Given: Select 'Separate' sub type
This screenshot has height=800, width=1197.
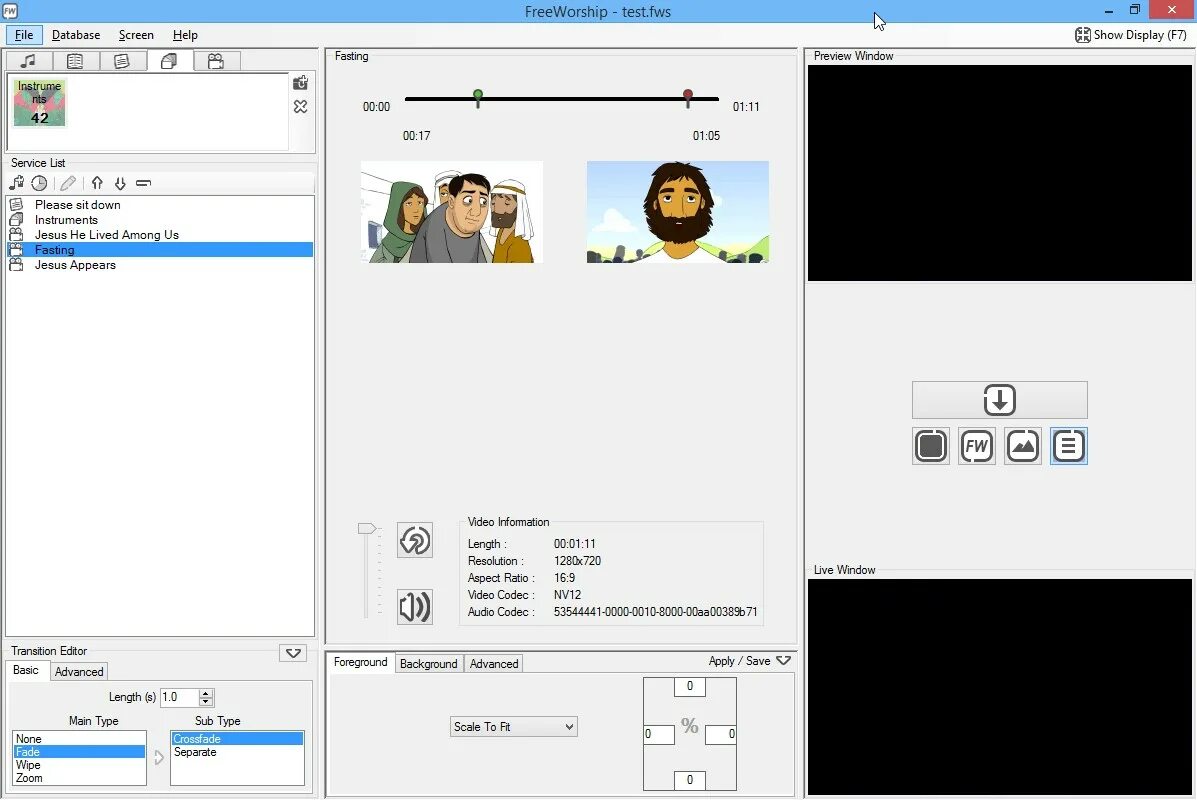Looking at the screenshot, I should point(237,752).
